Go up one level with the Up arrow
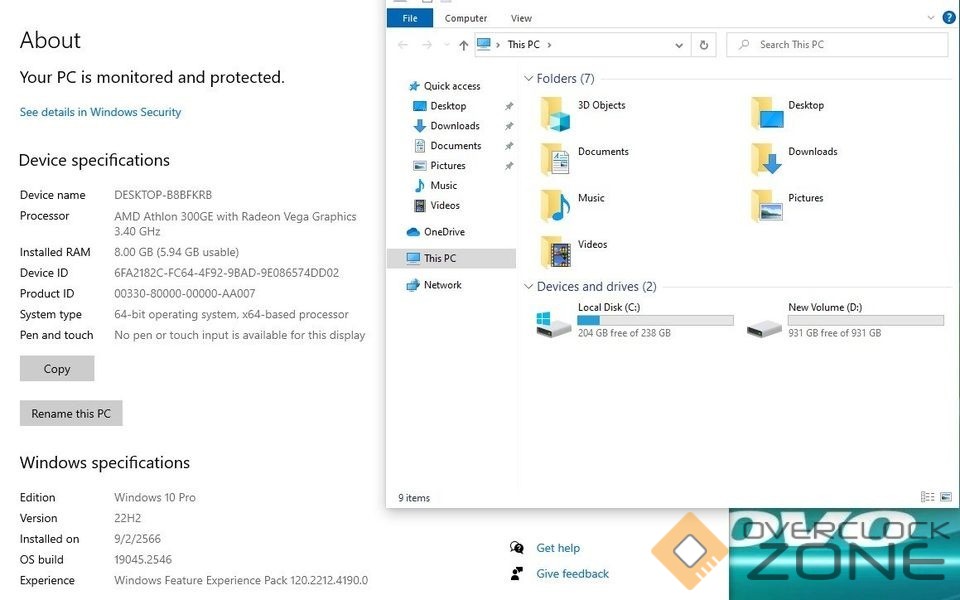960x600 pixels. 463,45
